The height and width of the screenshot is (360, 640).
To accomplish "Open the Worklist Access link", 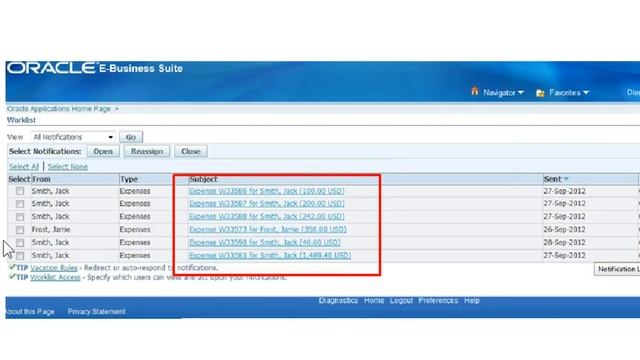I will (x=55, y=278).
